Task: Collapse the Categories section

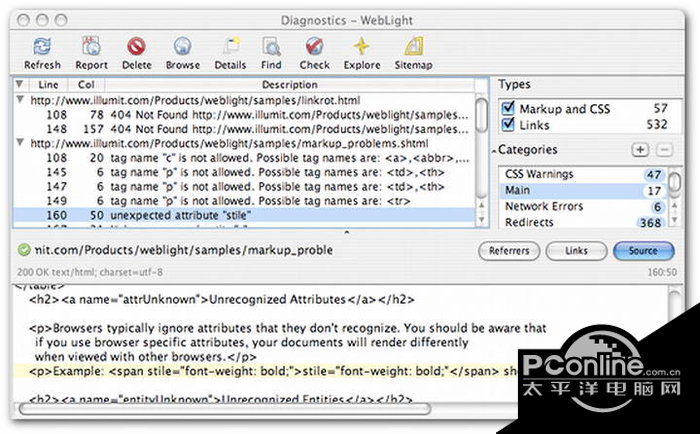Action: pyautogui.click(x=494, y=151)
